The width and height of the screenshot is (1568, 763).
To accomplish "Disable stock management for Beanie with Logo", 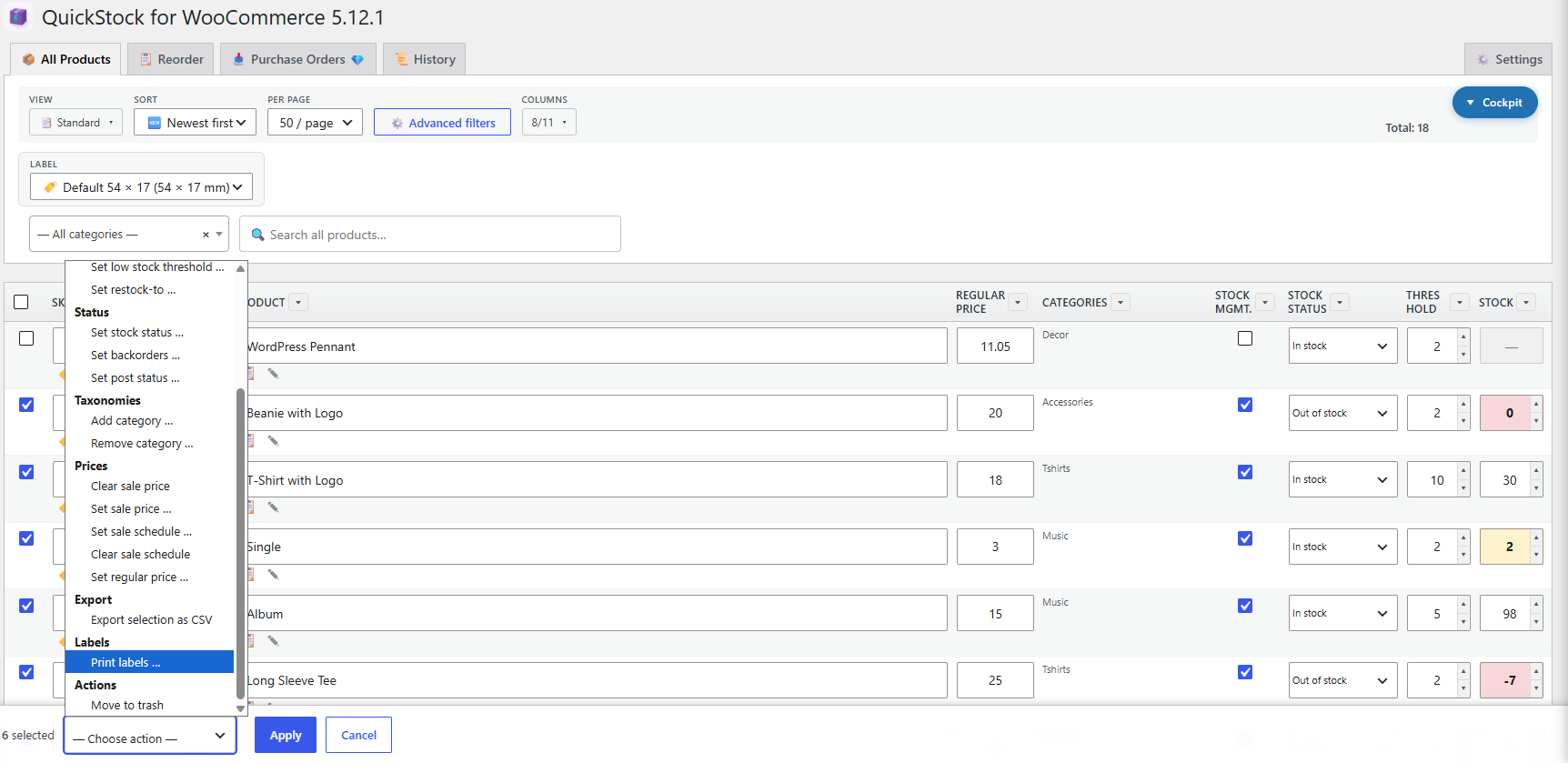I will [x=1245, y=405].
